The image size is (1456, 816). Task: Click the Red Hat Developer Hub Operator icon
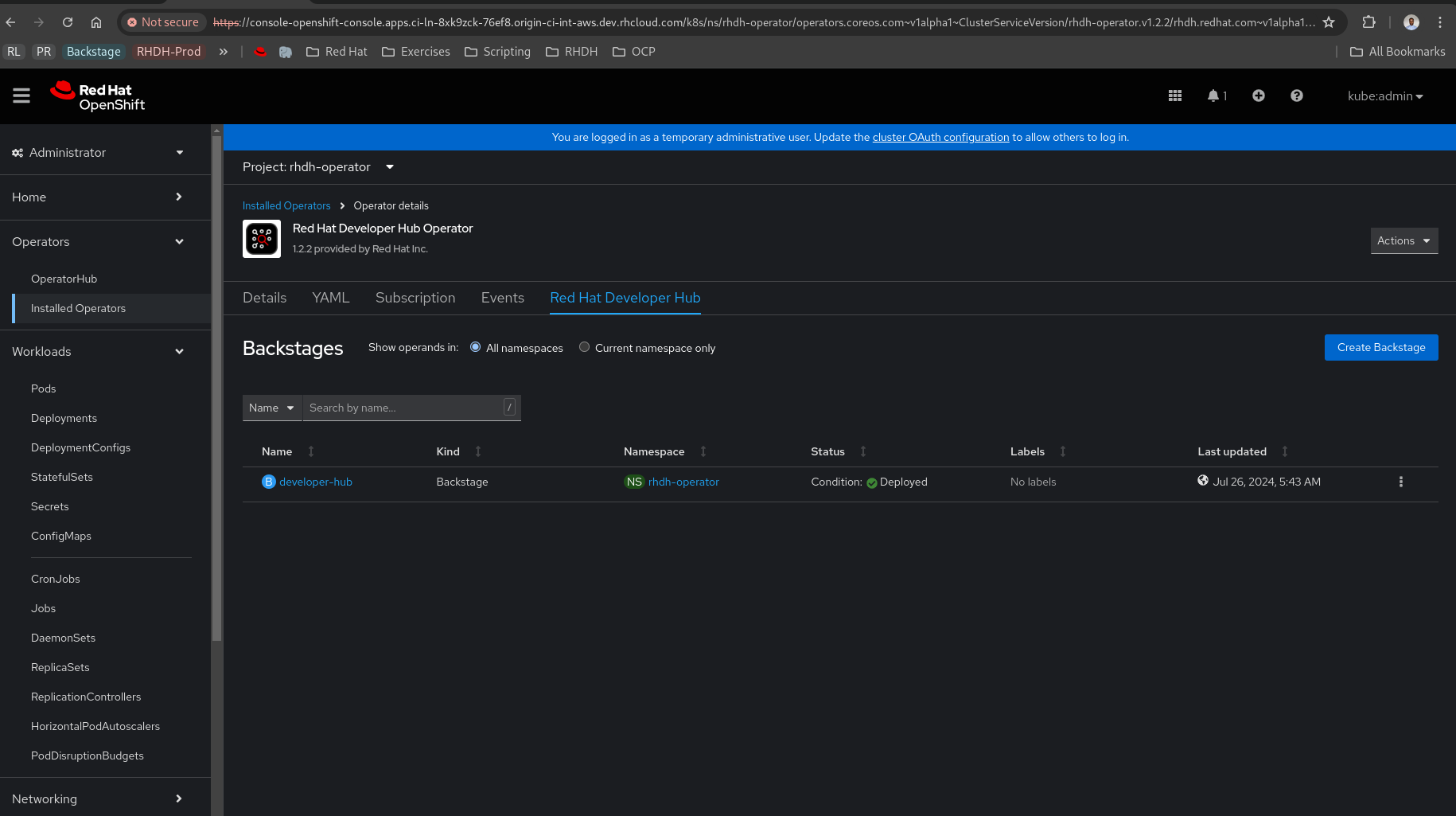[x=262, y=239]
